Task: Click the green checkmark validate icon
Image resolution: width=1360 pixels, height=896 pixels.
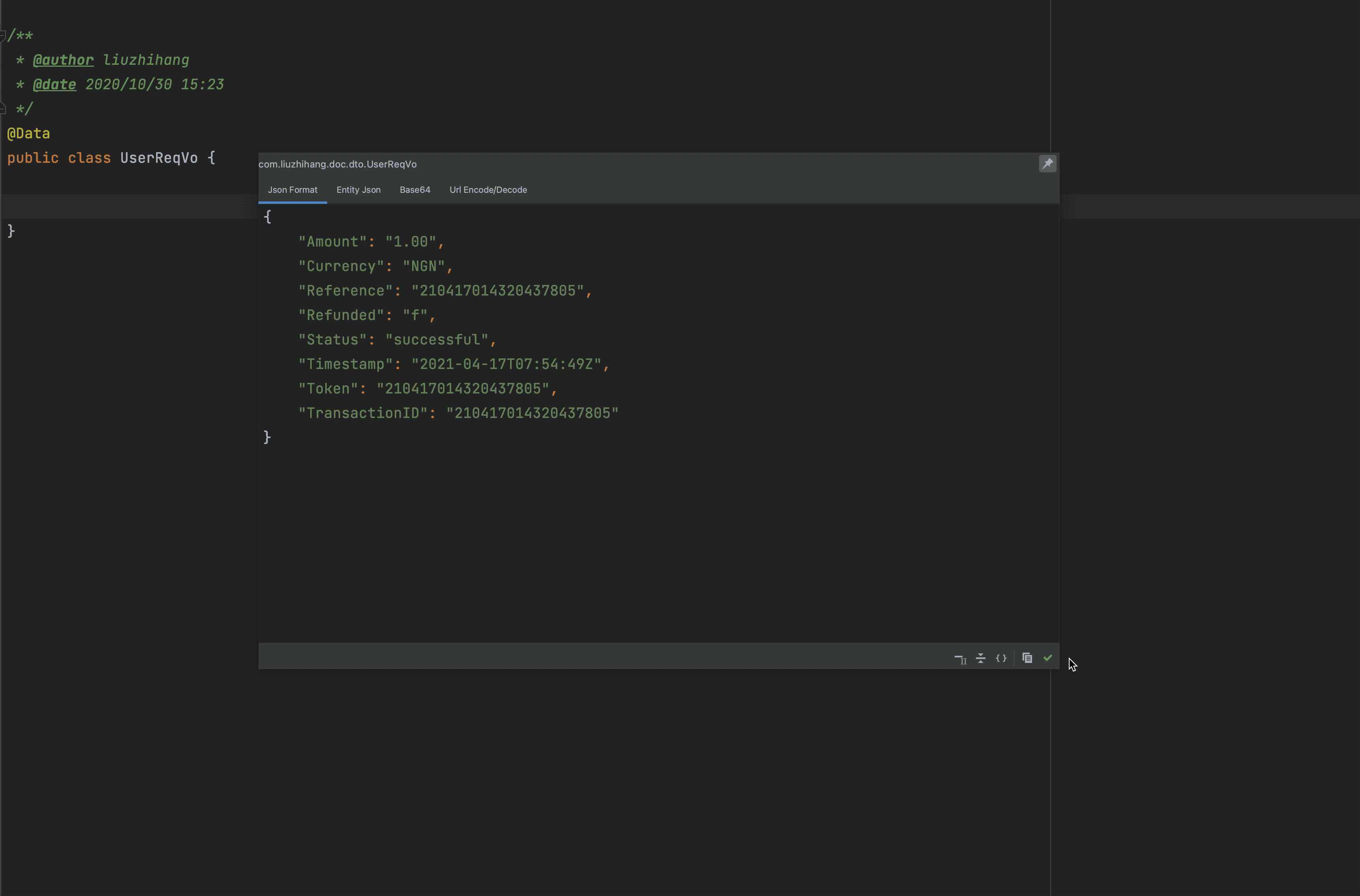Action: 1047,658
